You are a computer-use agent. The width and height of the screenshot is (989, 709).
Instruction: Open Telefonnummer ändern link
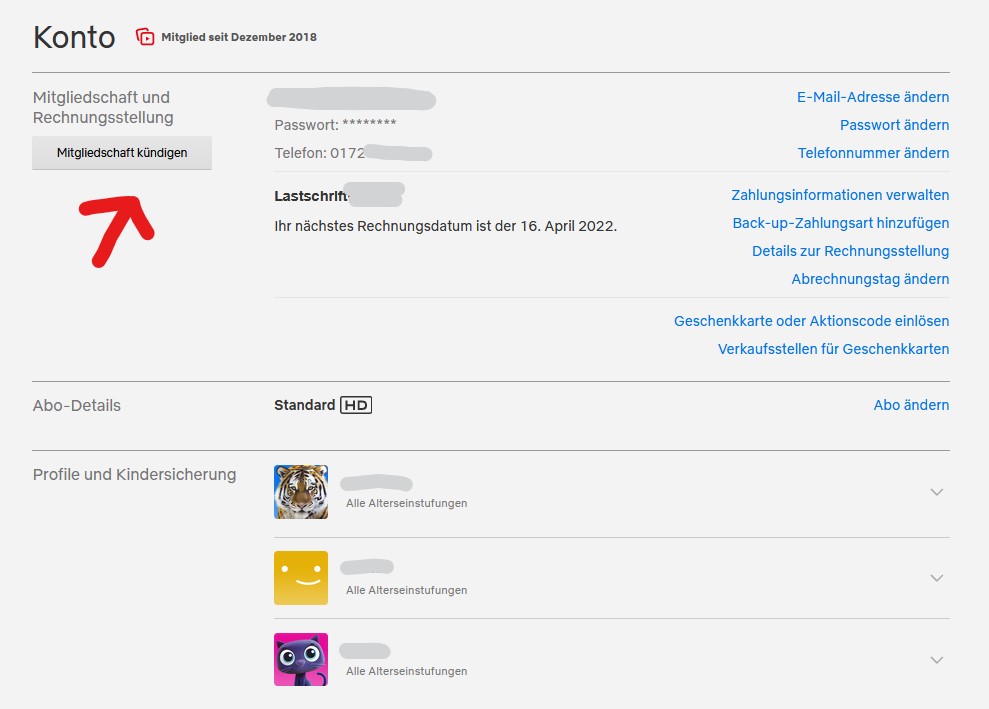pyautogui.click(x=873, y=153)
